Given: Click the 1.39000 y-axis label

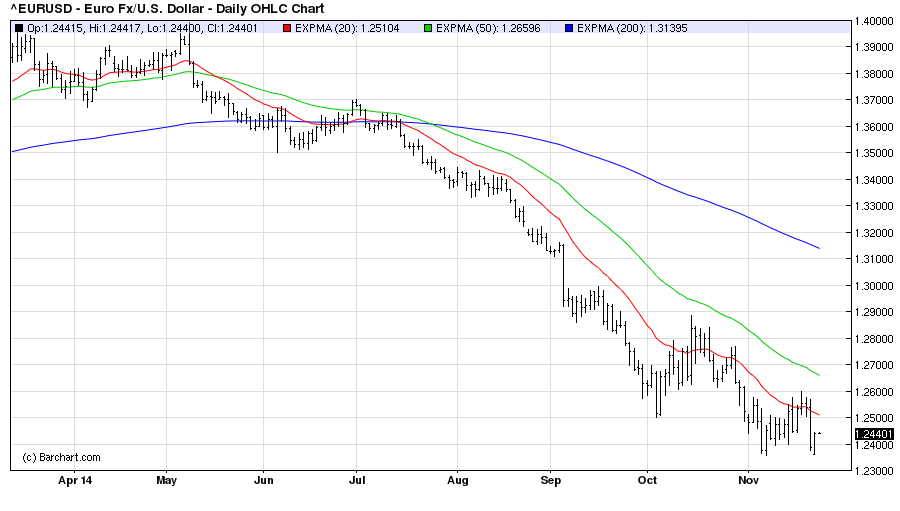Looking at the screenshot, I should click(874, 48).
